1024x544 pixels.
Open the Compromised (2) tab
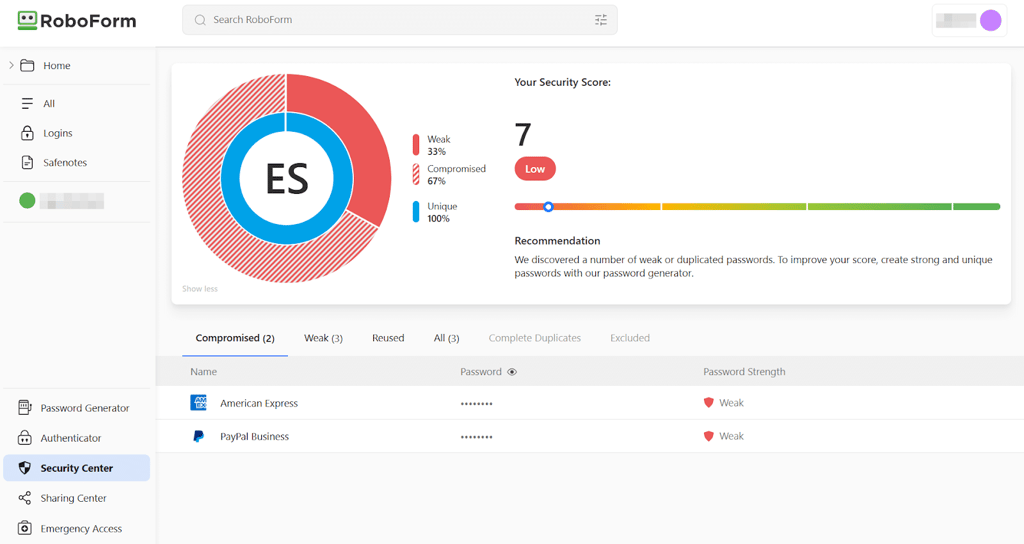(x=235, y=338)
